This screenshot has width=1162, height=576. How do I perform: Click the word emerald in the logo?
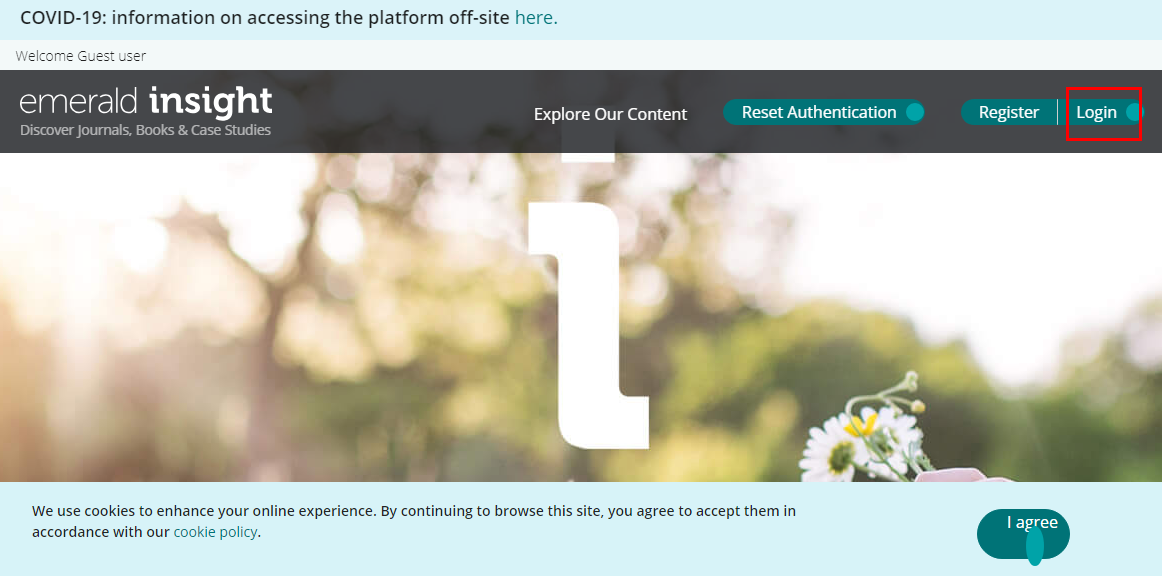80,101
